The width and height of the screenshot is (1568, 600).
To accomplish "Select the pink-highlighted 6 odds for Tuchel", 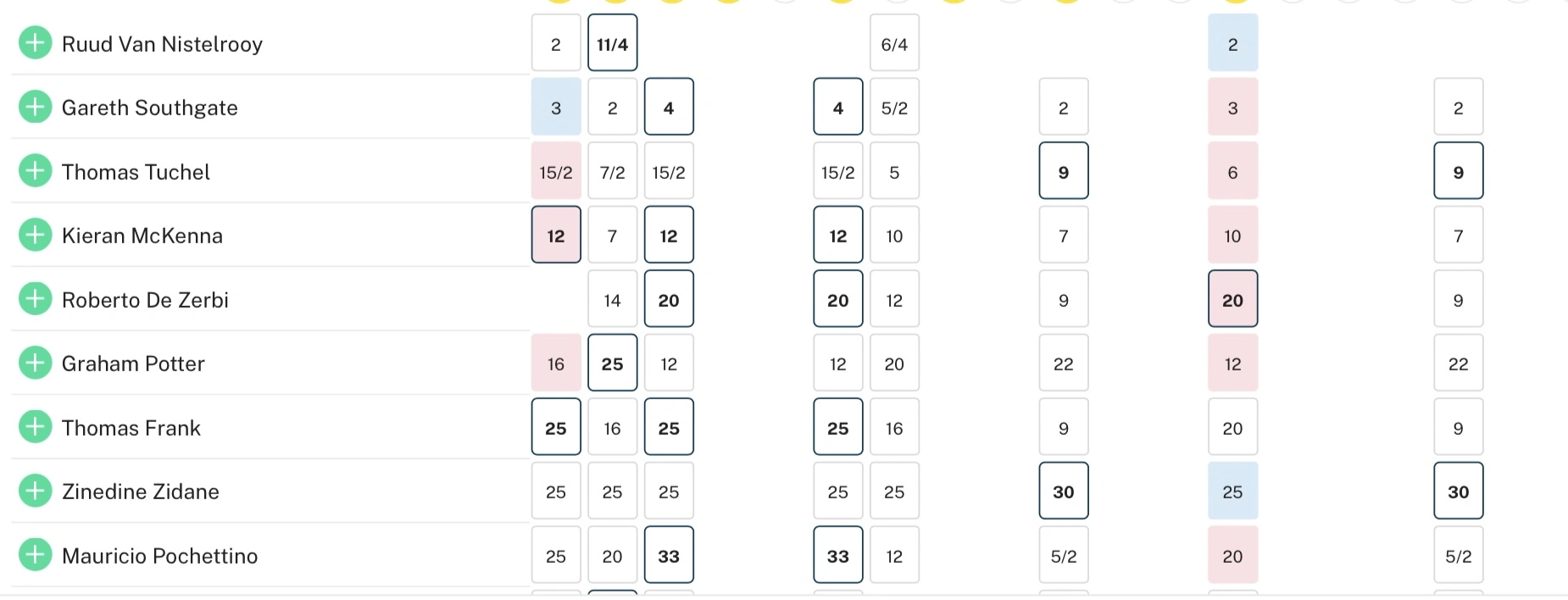I will (x=1232, y=172).
